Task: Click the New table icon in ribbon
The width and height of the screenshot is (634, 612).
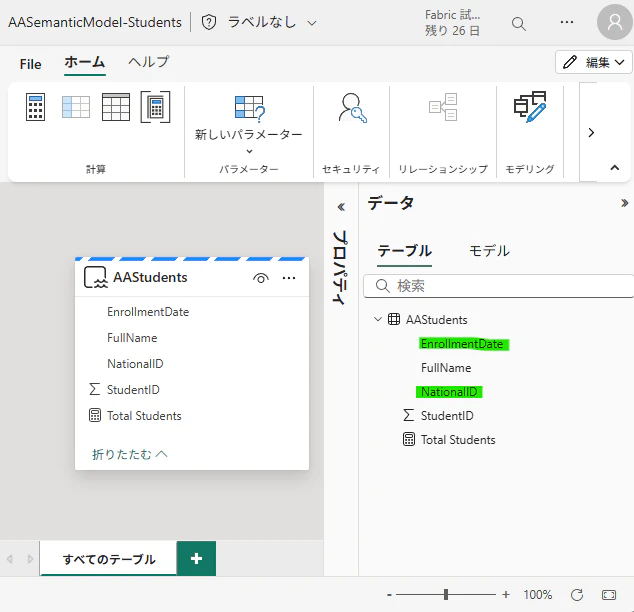Action: point(116,107)
